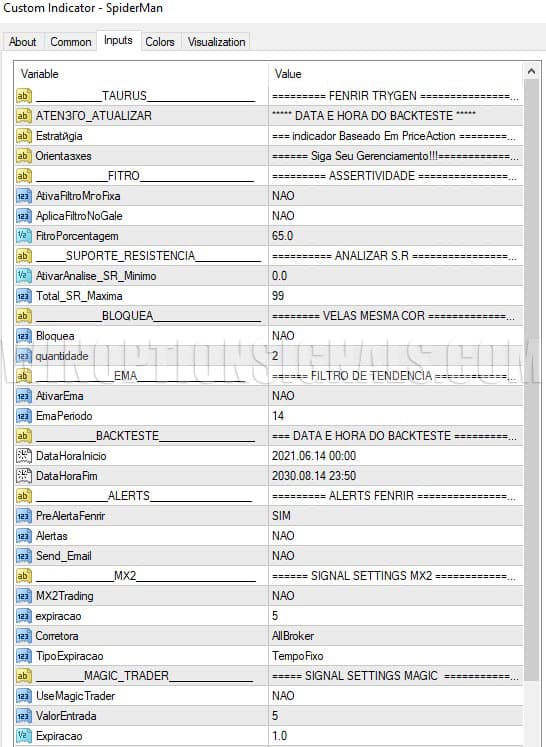Click the double icon of AtivarAnalise_SR_Minimo
546x747 pixels.
coord(23,276)
